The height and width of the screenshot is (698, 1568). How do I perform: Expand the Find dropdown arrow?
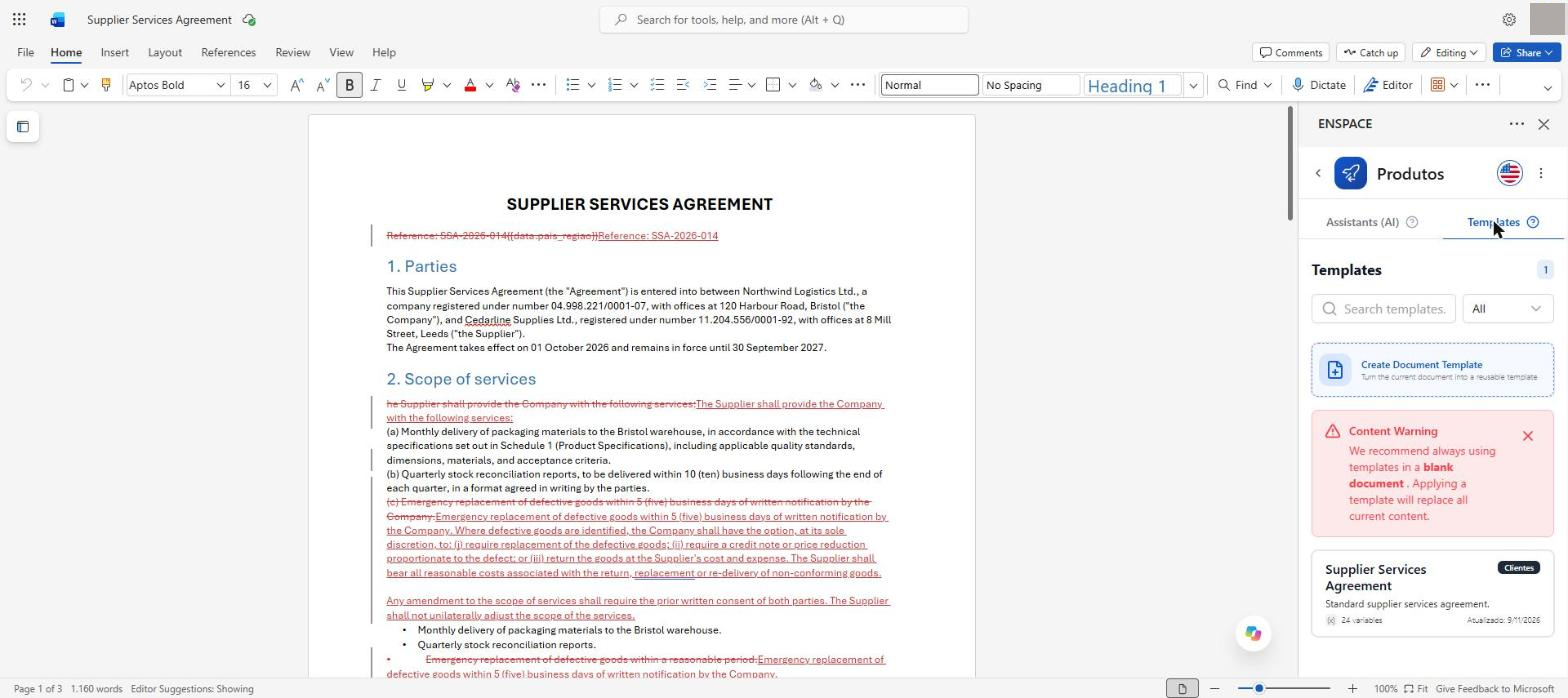point(1267,85)
